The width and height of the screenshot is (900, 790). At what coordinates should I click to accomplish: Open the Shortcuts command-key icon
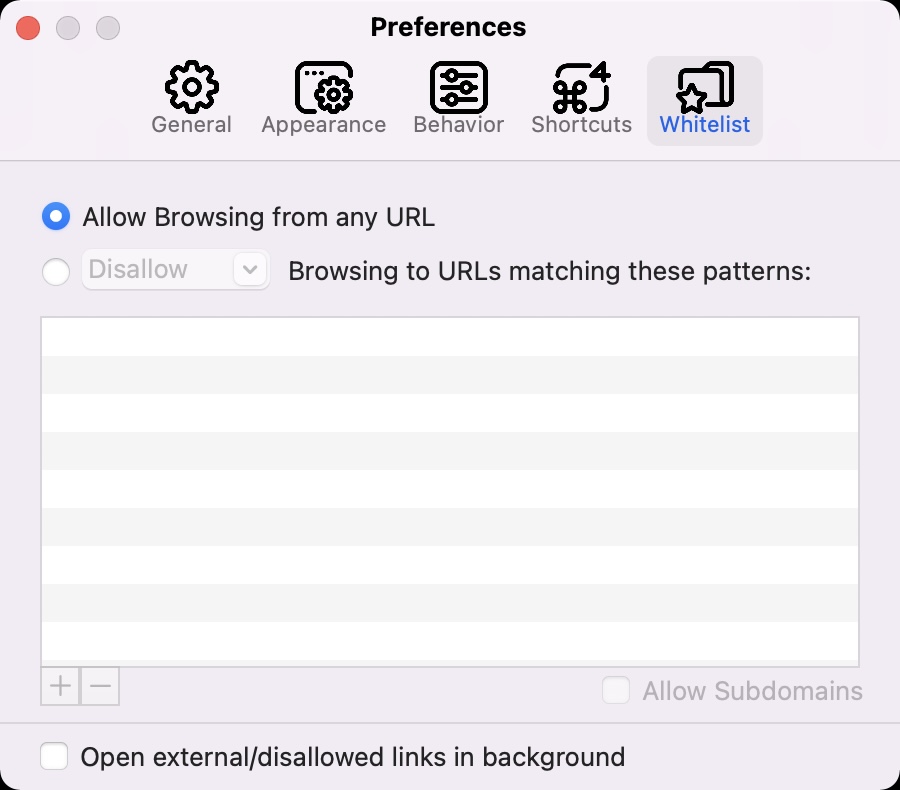pyautogui.click(x=581, y=87)
